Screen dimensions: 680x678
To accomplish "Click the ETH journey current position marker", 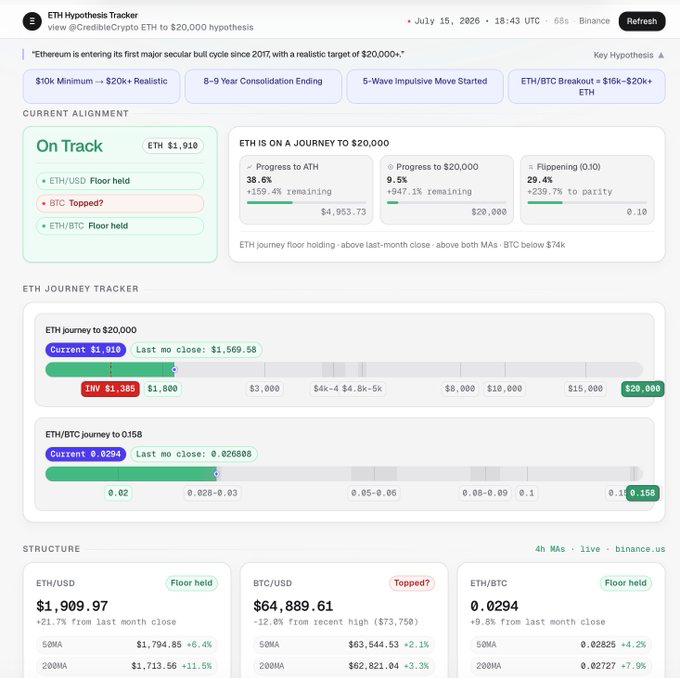I will [x=174, y=370].
